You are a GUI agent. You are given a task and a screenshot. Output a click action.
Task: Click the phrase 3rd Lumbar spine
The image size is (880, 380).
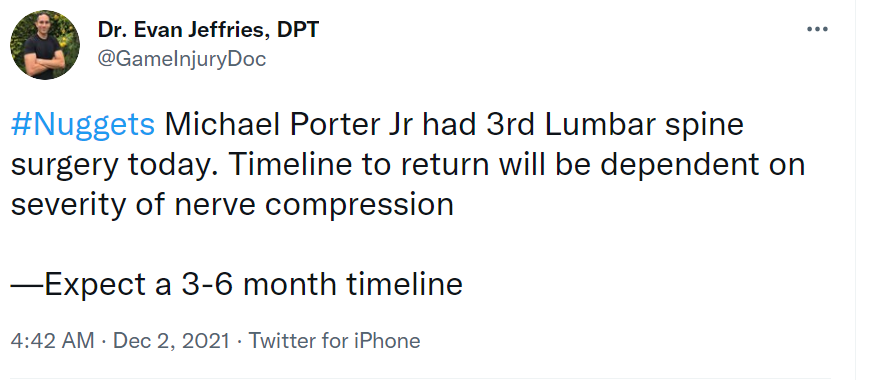[615, 125]
